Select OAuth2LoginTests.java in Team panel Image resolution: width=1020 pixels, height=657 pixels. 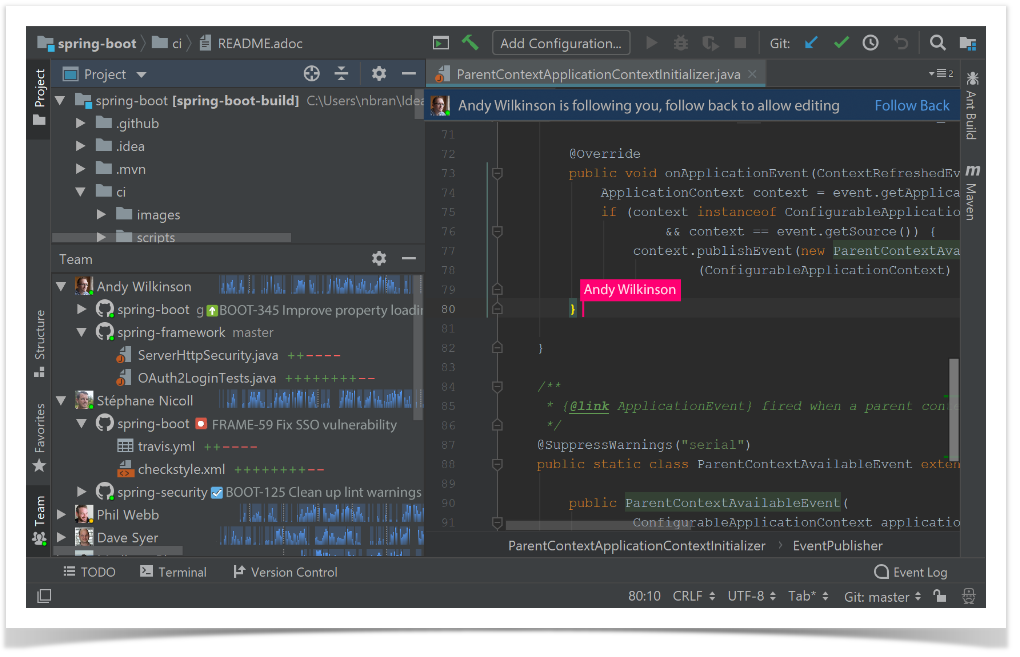(x=206, y=378)
